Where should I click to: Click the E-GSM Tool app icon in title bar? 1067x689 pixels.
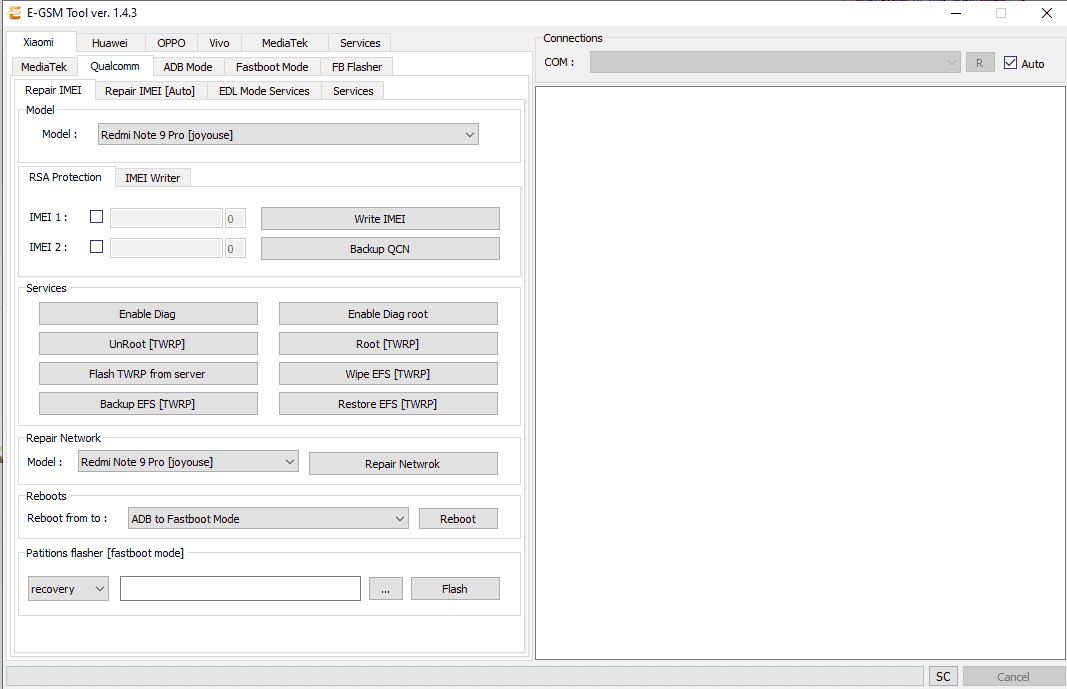point(14,13)
